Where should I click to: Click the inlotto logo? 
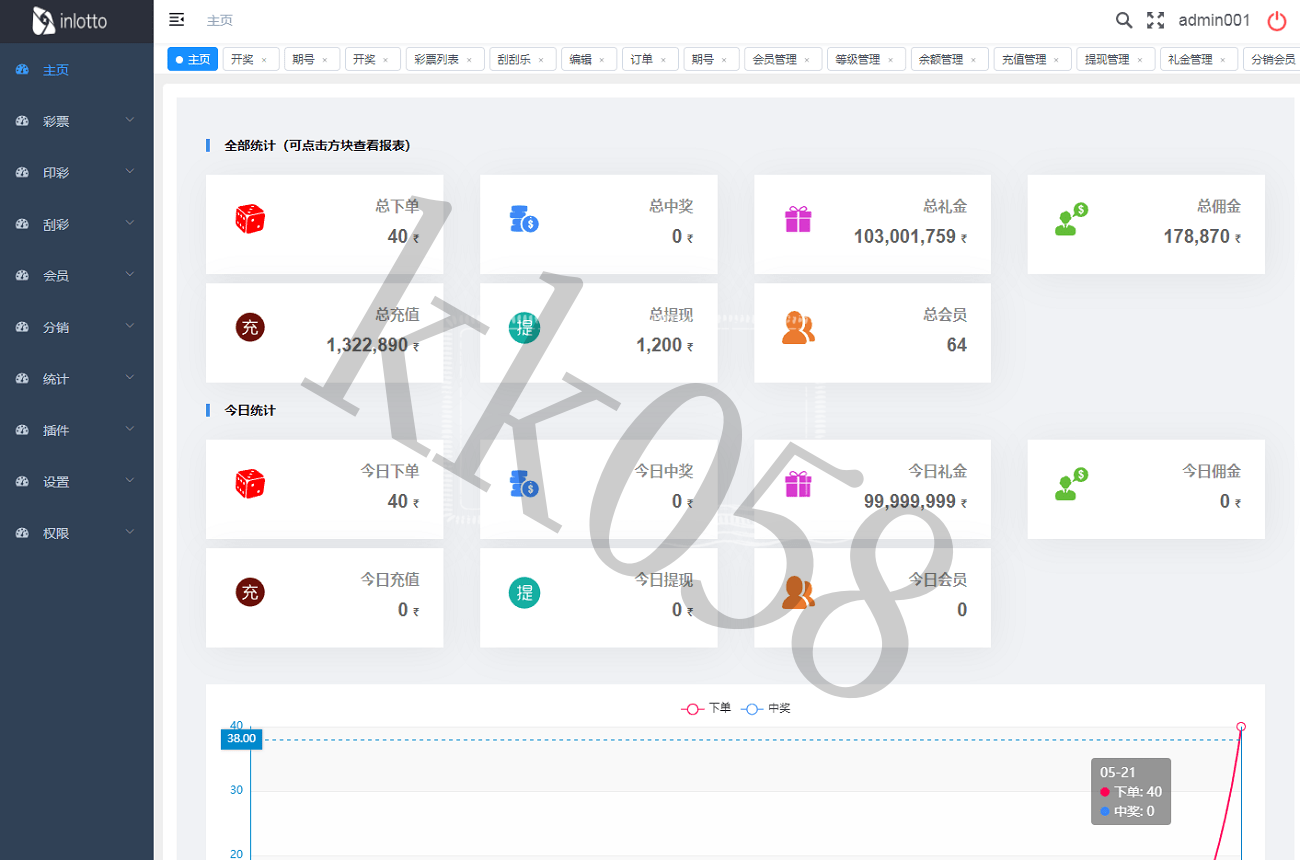coord(70,21)
